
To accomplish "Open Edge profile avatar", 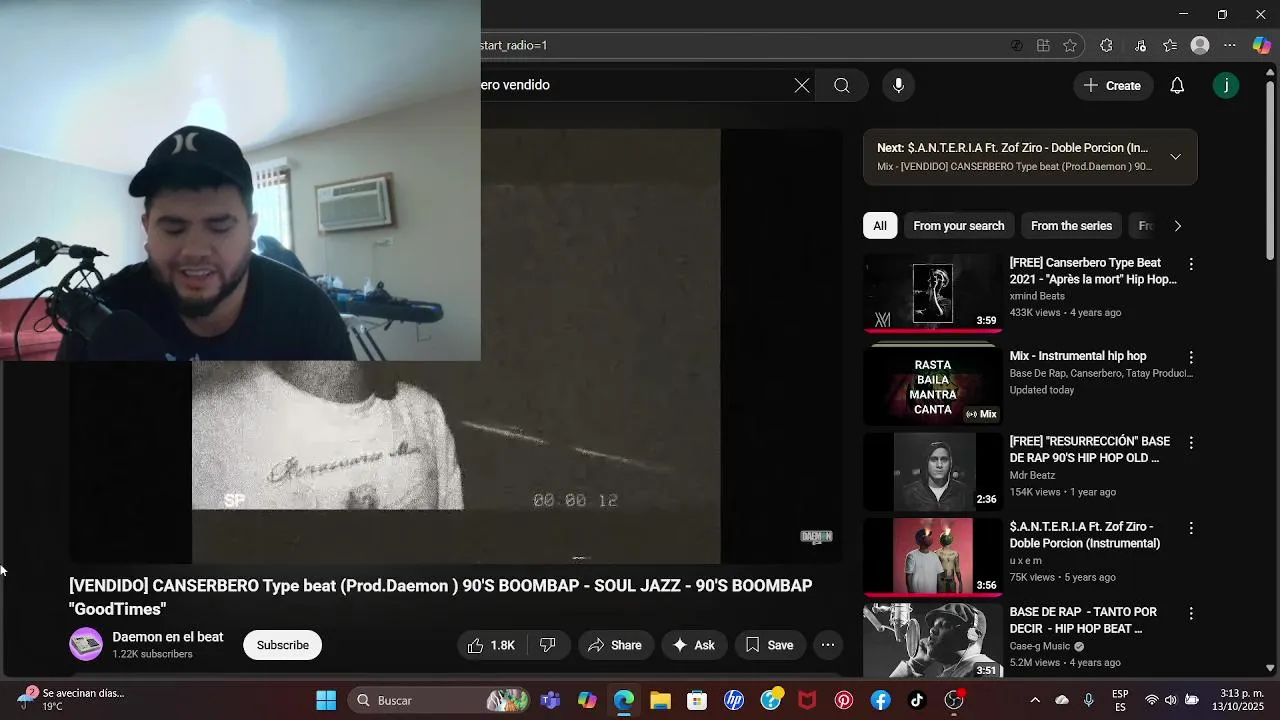I will coord(1200,46).
